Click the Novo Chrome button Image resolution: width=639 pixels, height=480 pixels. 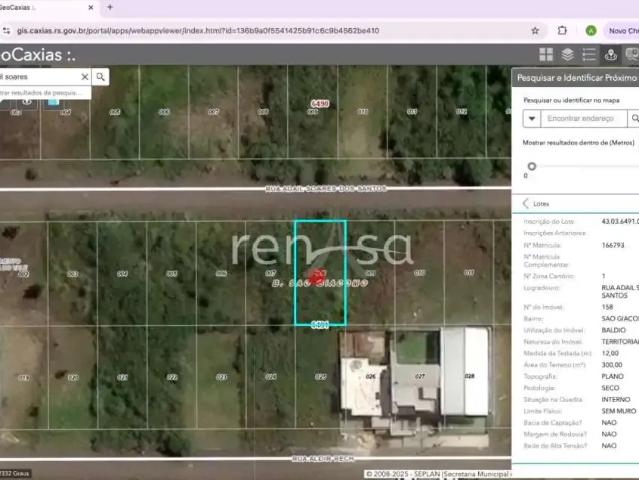tap(622, 30)
